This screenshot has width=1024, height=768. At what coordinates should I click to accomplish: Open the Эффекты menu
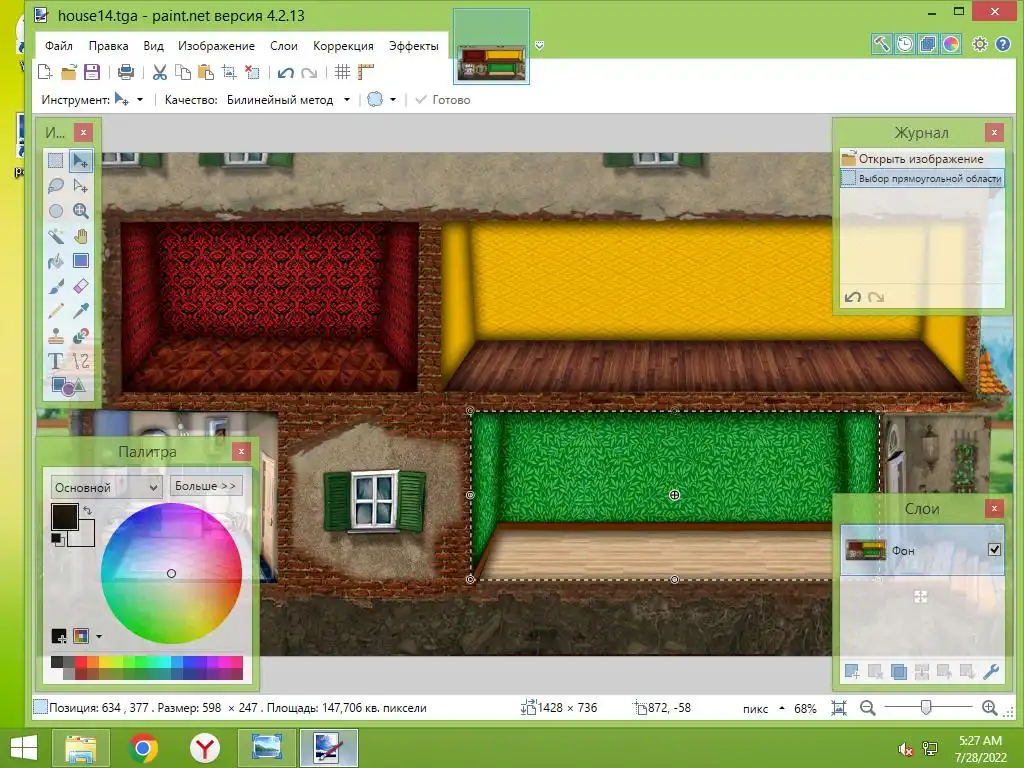(x=413, y=46)
